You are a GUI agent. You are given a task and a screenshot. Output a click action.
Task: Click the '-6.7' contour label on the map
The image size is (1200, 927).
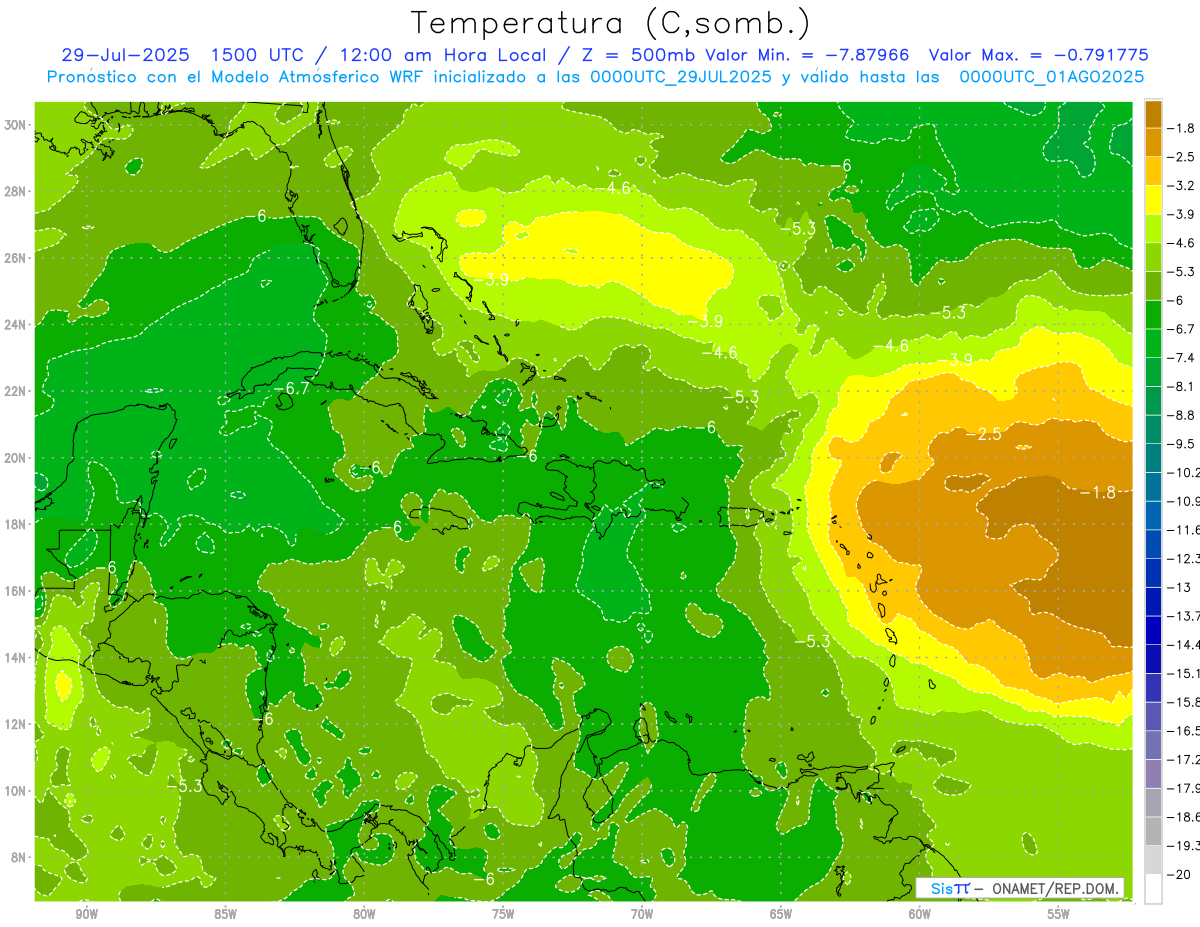click(291, 388)
